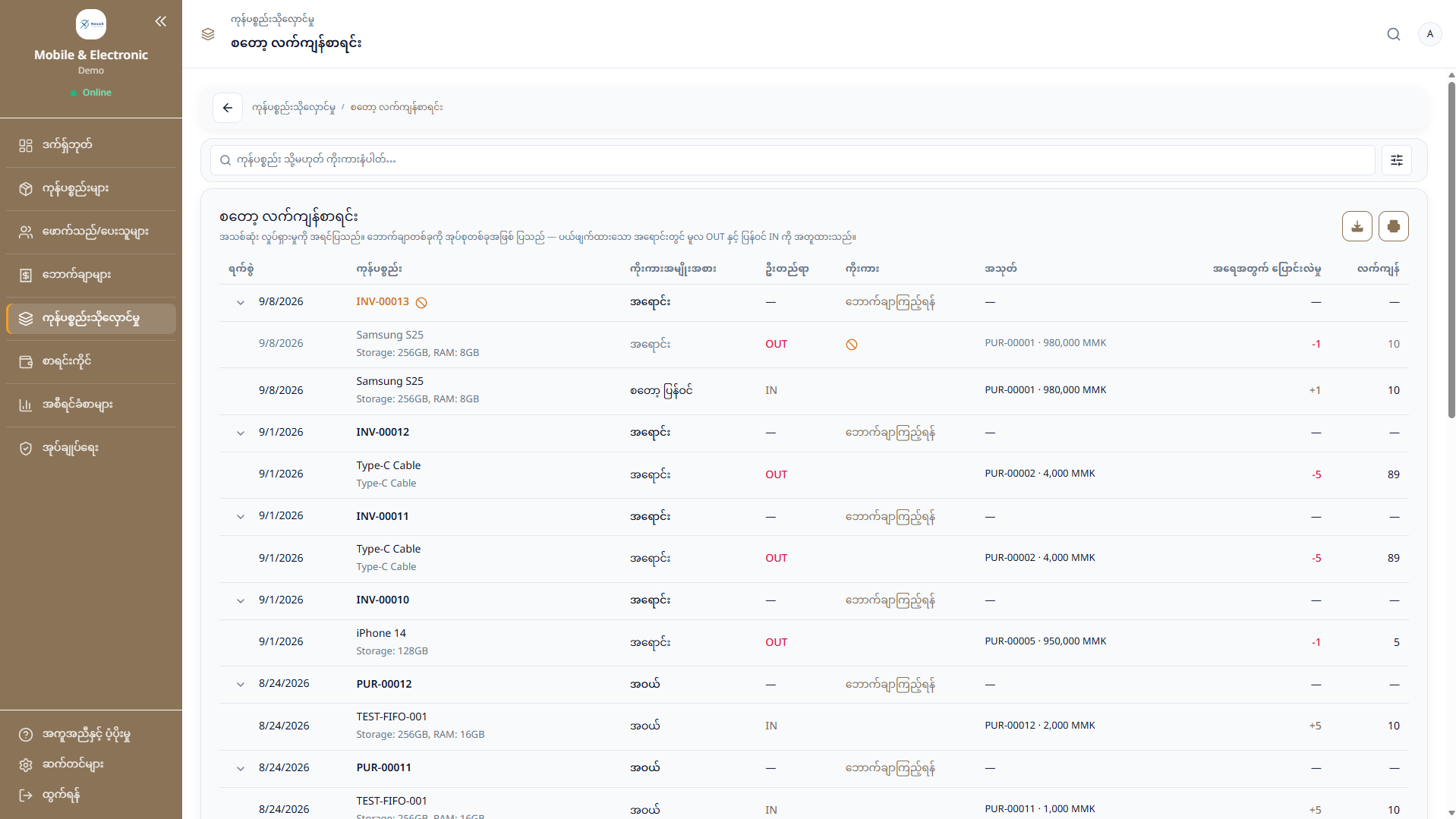Click the balance column header လက်ကျန်
1456x819 pixels.
tap(1378, 269)
